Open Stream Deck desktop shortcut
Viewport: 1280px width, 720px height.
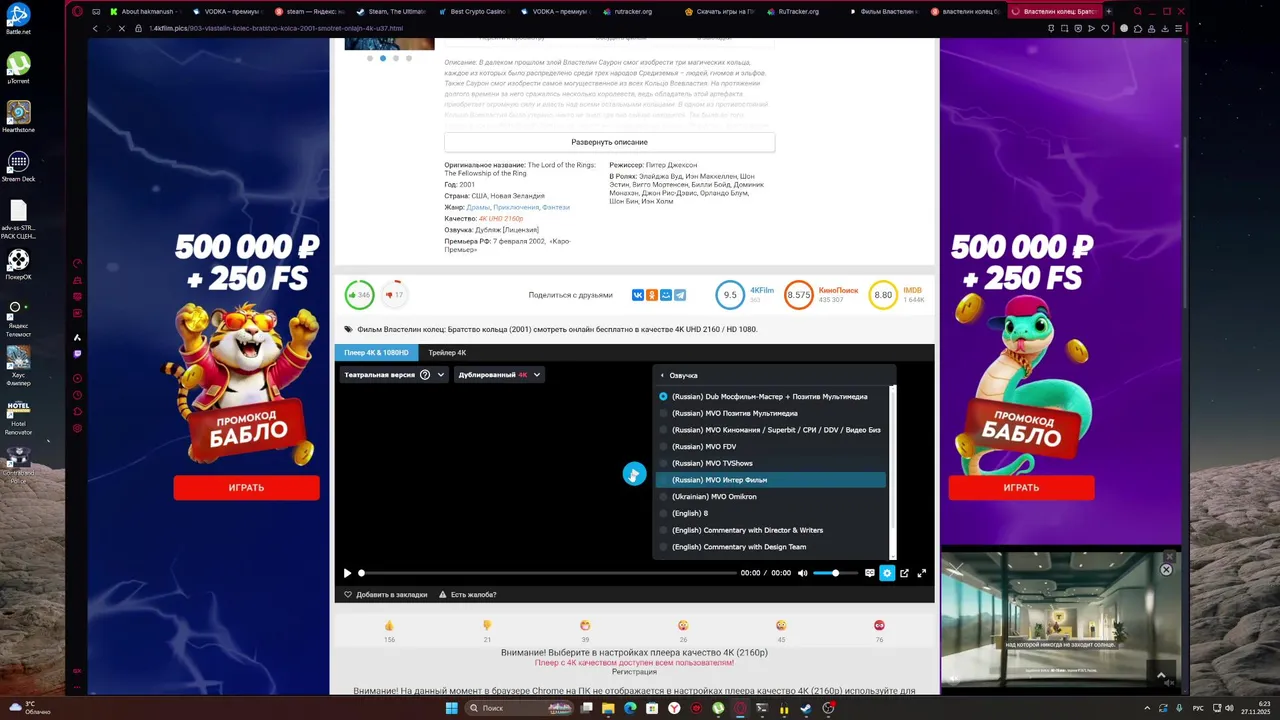click(x=18, y=165)
